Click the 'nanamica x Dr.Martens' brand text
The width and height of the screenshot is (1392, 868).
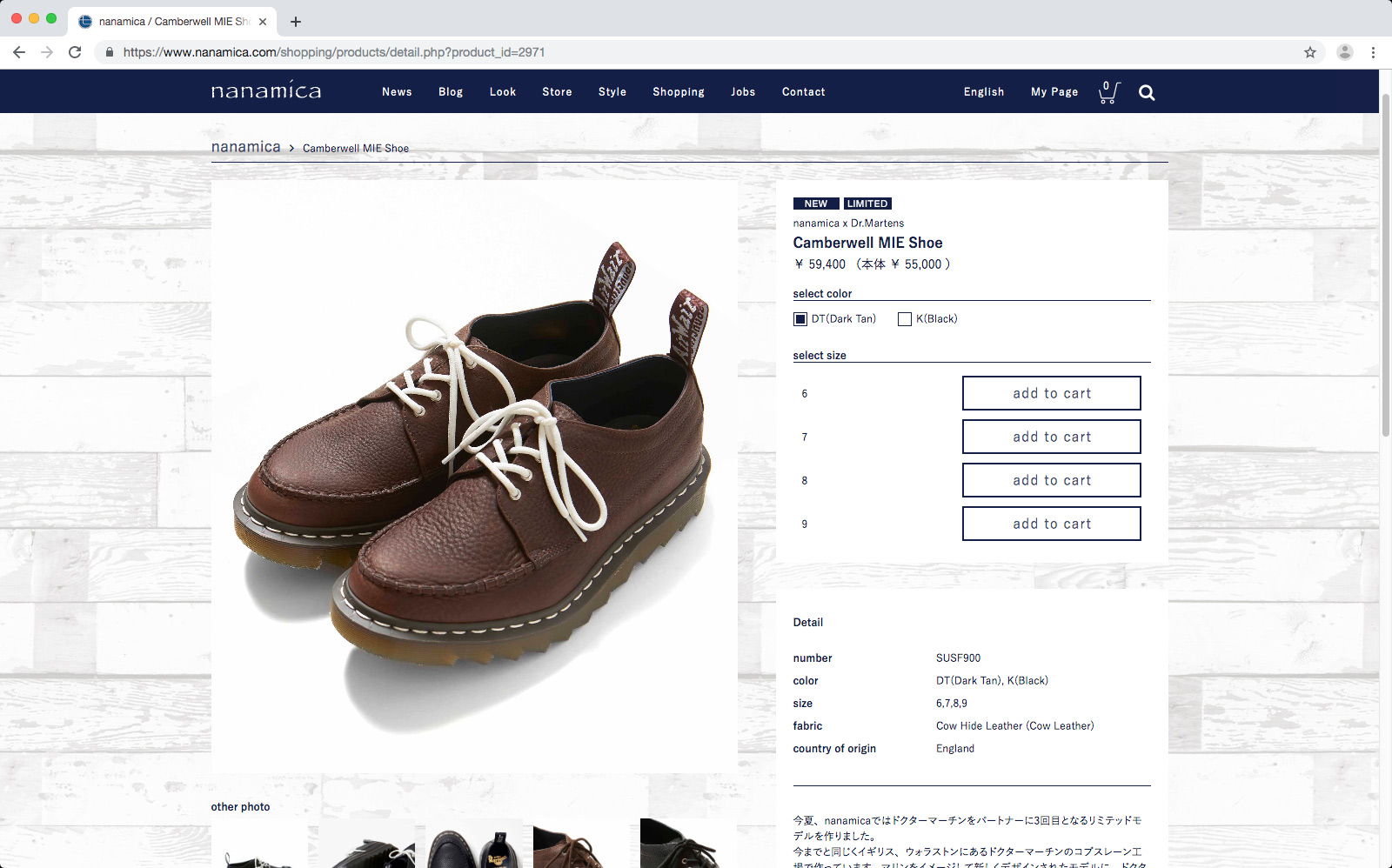click(848, 224)
